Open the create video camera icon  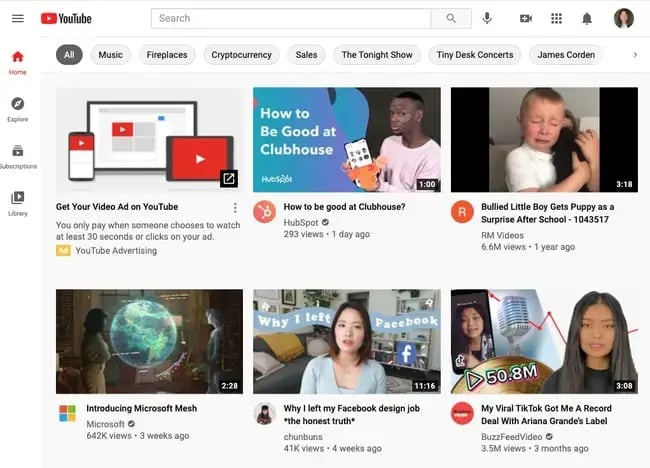(x=526, y=18)
